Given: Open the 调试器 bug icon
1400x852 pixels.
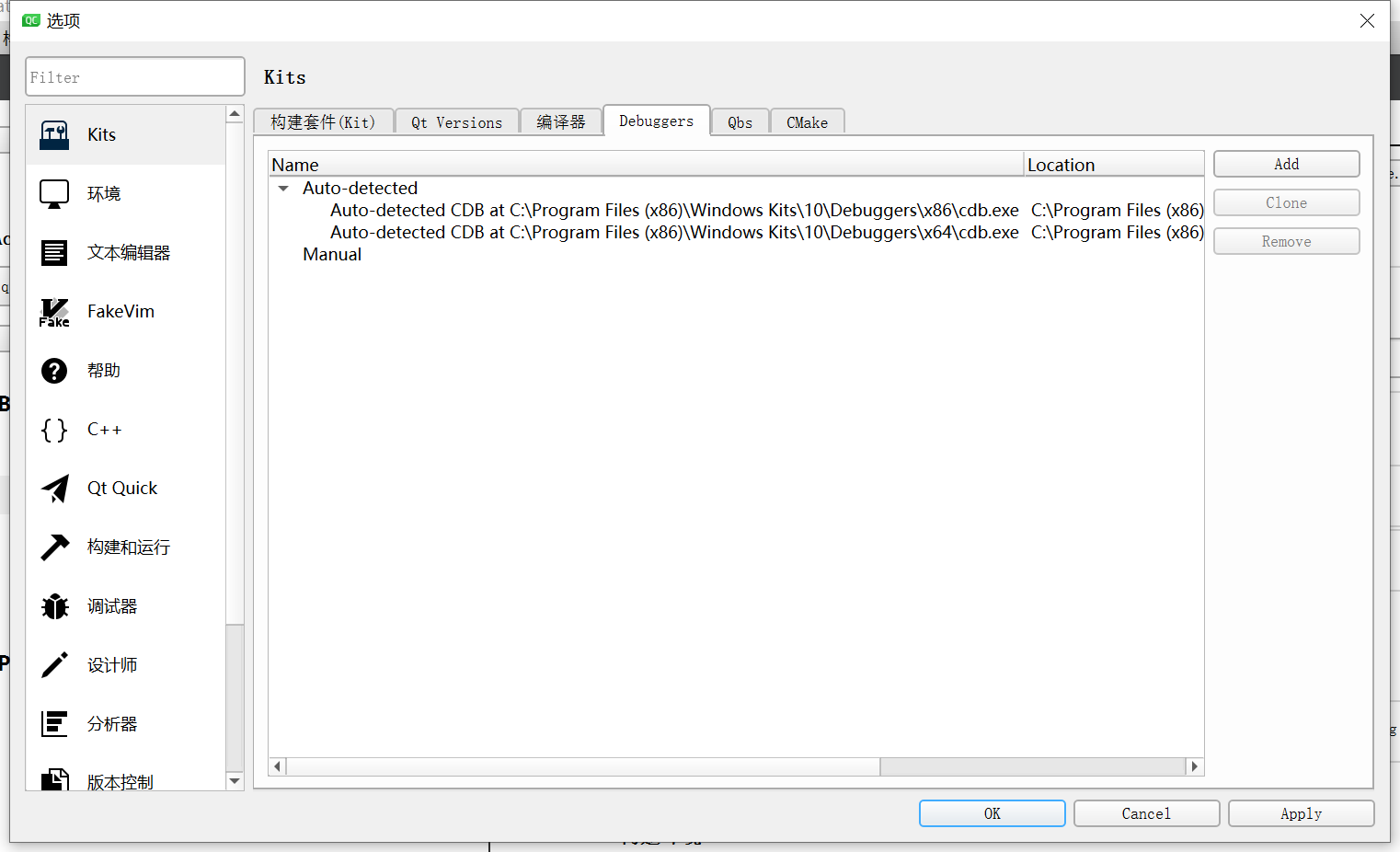Looking at the screenshot, I should (54, 606).
